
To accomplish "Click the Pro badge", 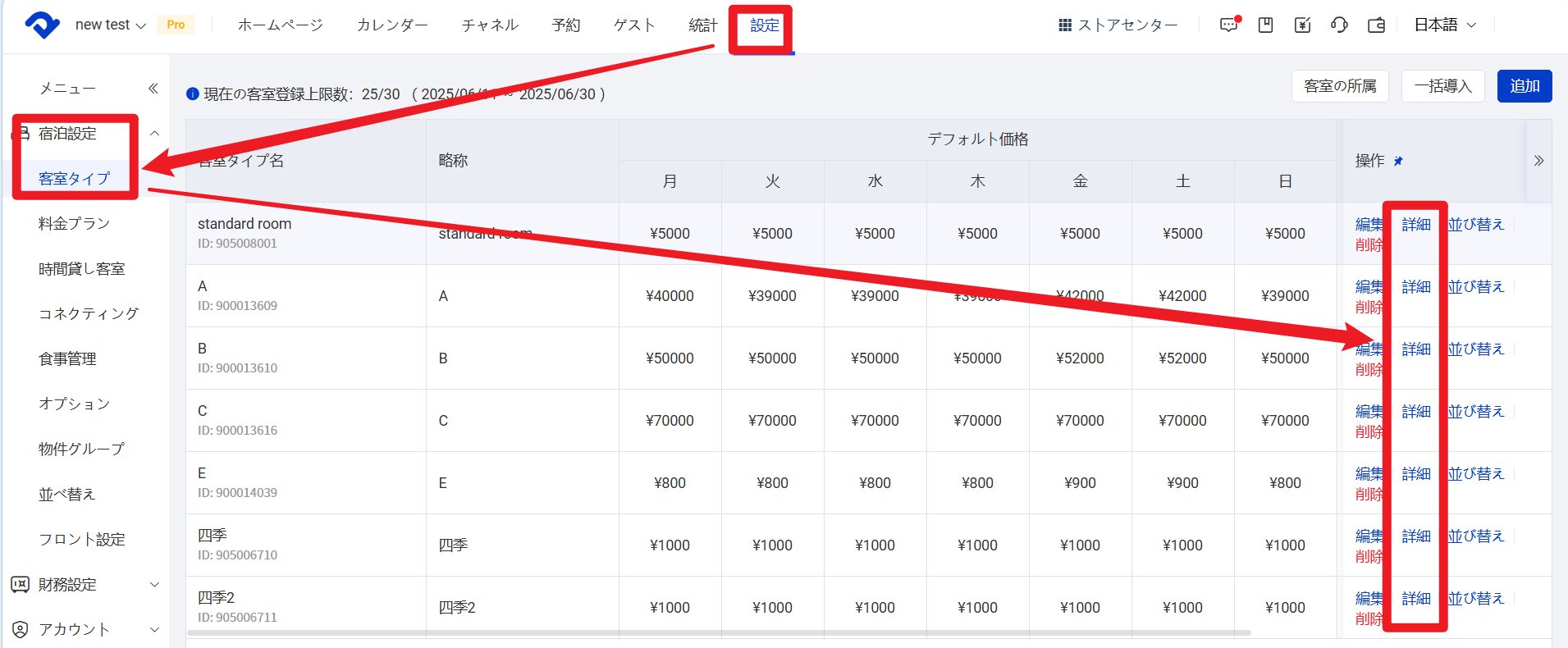I will [176, 25].
